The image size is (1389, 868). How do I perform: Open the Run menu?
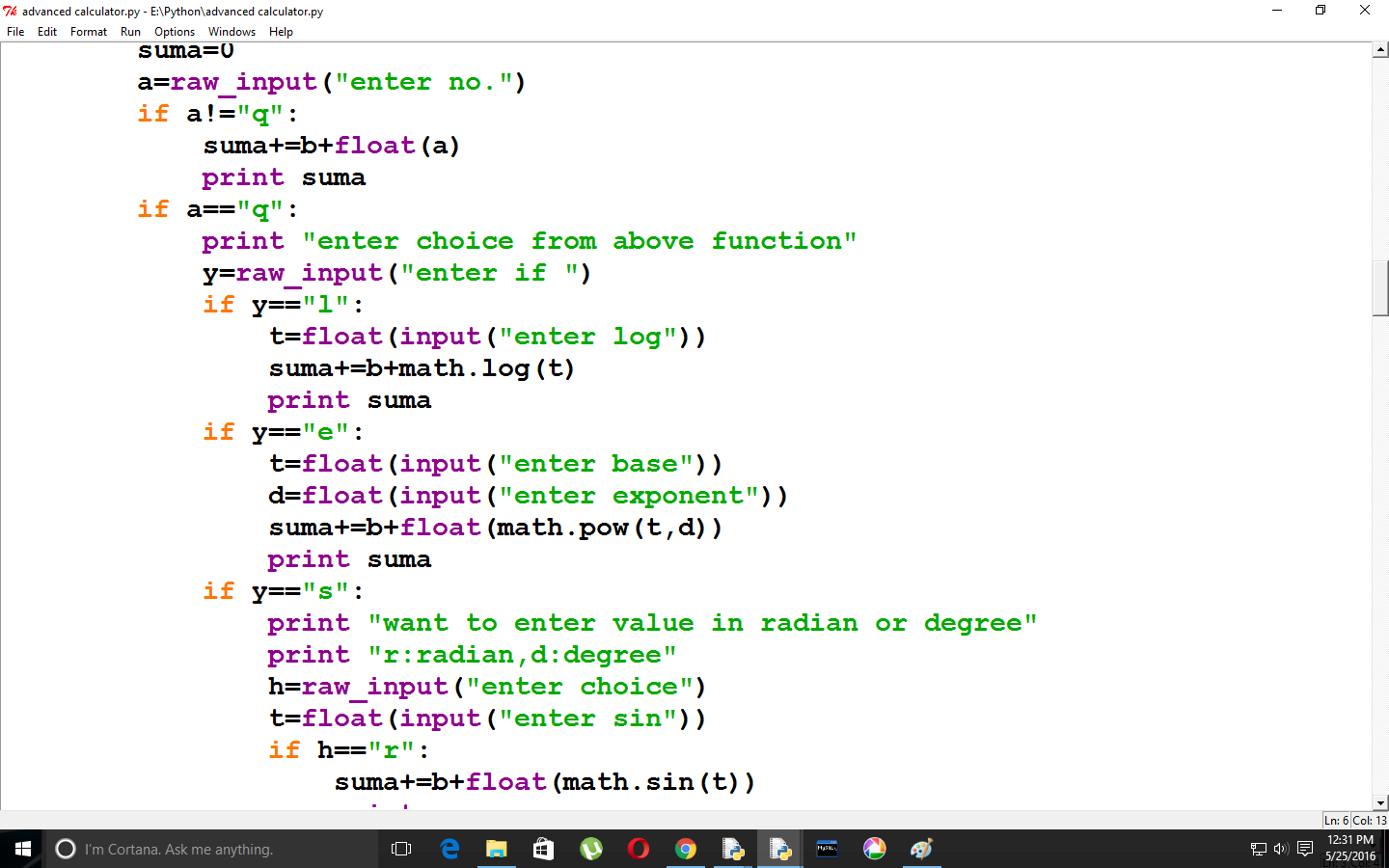point(130,32)
